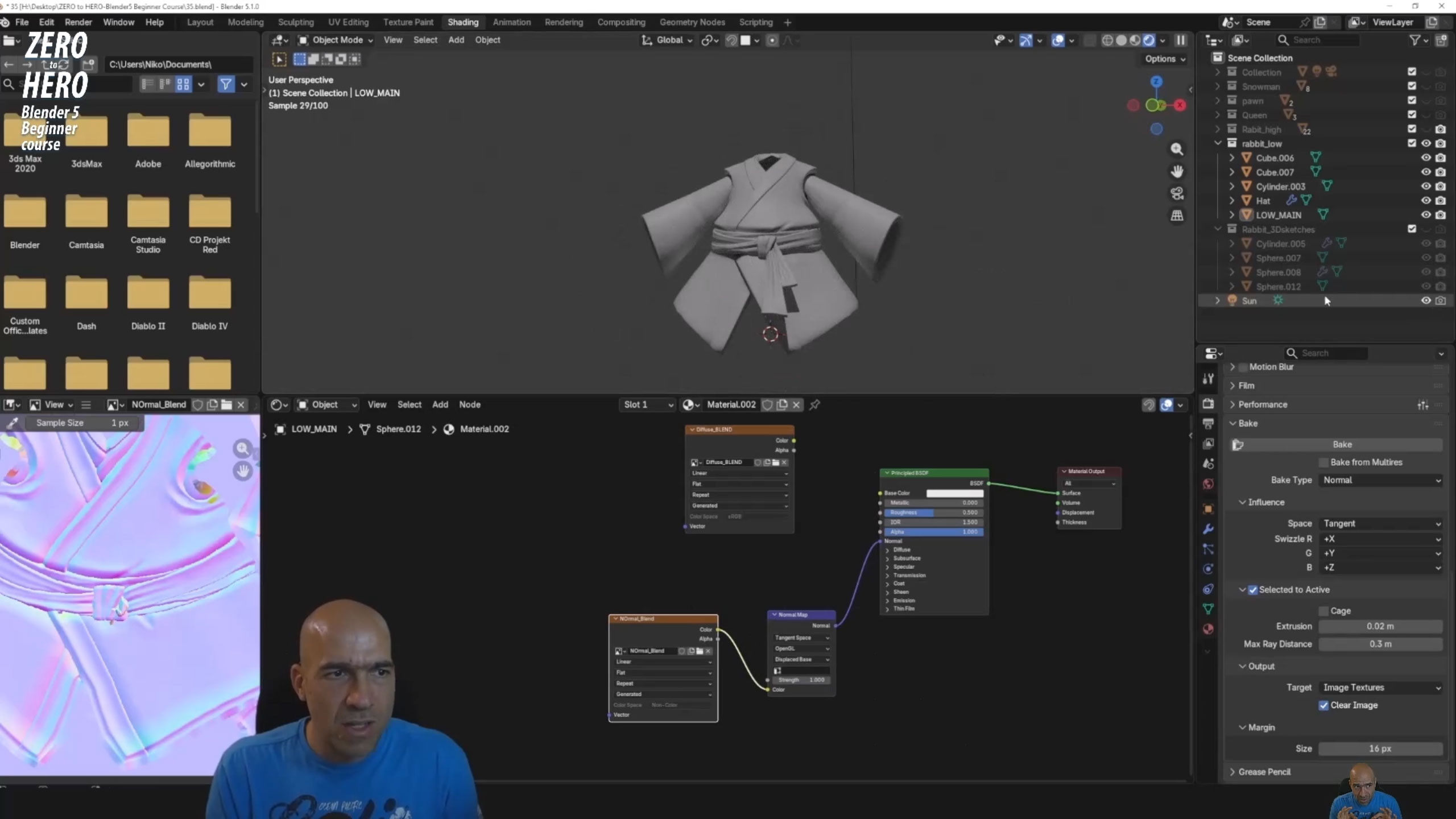Click the pan hand icon in 3D viewport
This screenshot has width=1456, height=819.
[1177, 171]
